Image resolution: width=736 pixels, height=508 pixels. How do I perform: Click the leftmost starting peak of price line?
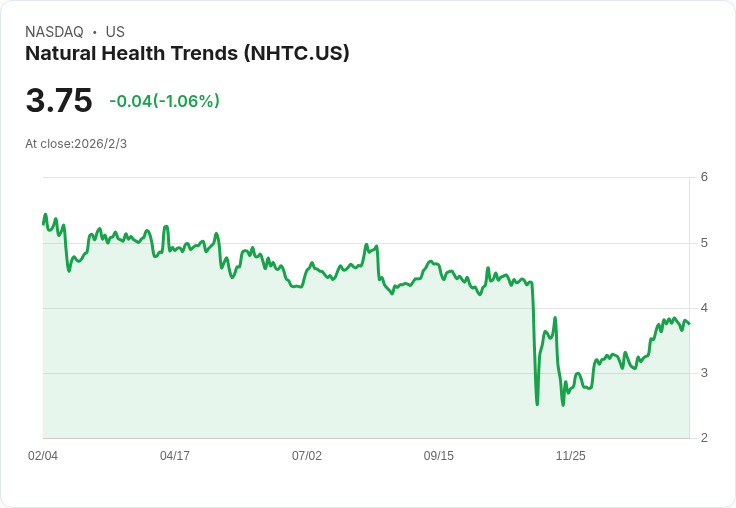click(45, 215)
